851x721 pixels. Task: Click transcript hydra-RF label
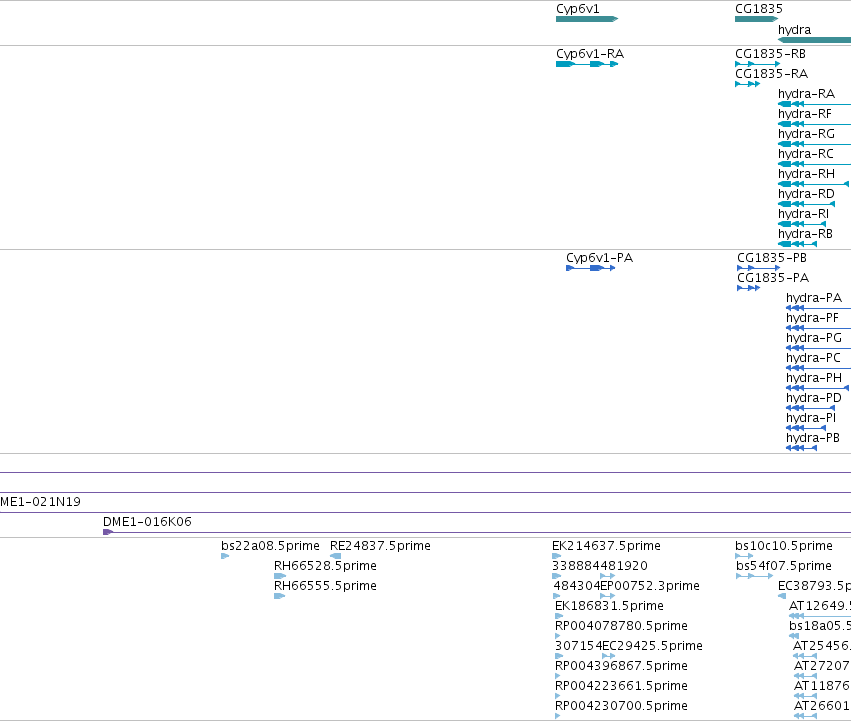click(x=804, y=114)
